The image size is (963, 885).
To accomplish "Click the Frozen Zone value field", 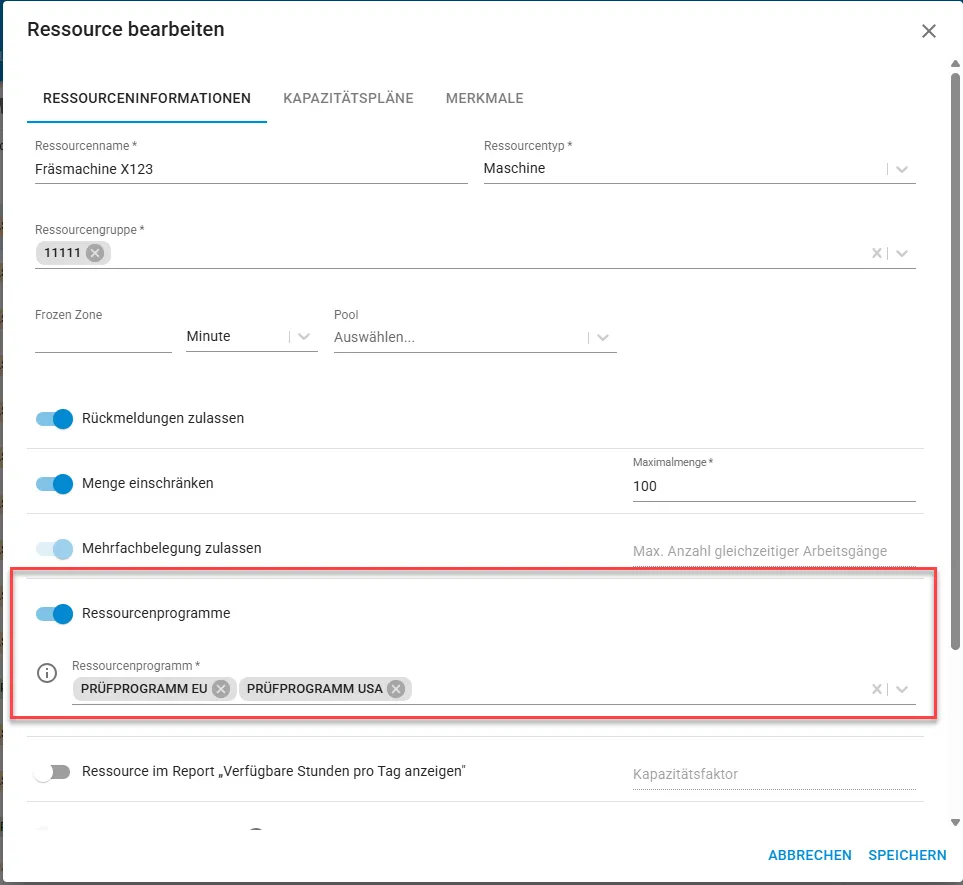I will point(103,337).
